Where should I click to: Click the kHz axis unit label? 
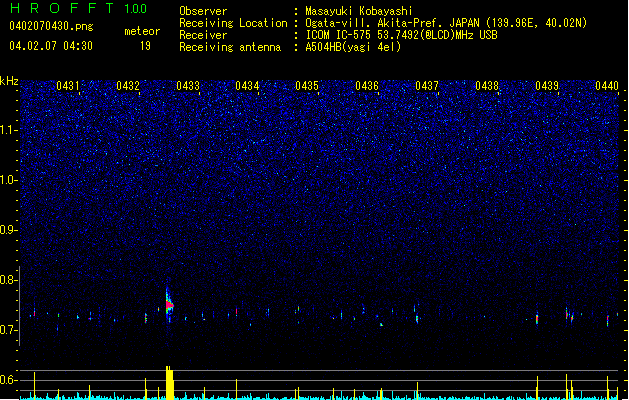click(x=9, y=81)
